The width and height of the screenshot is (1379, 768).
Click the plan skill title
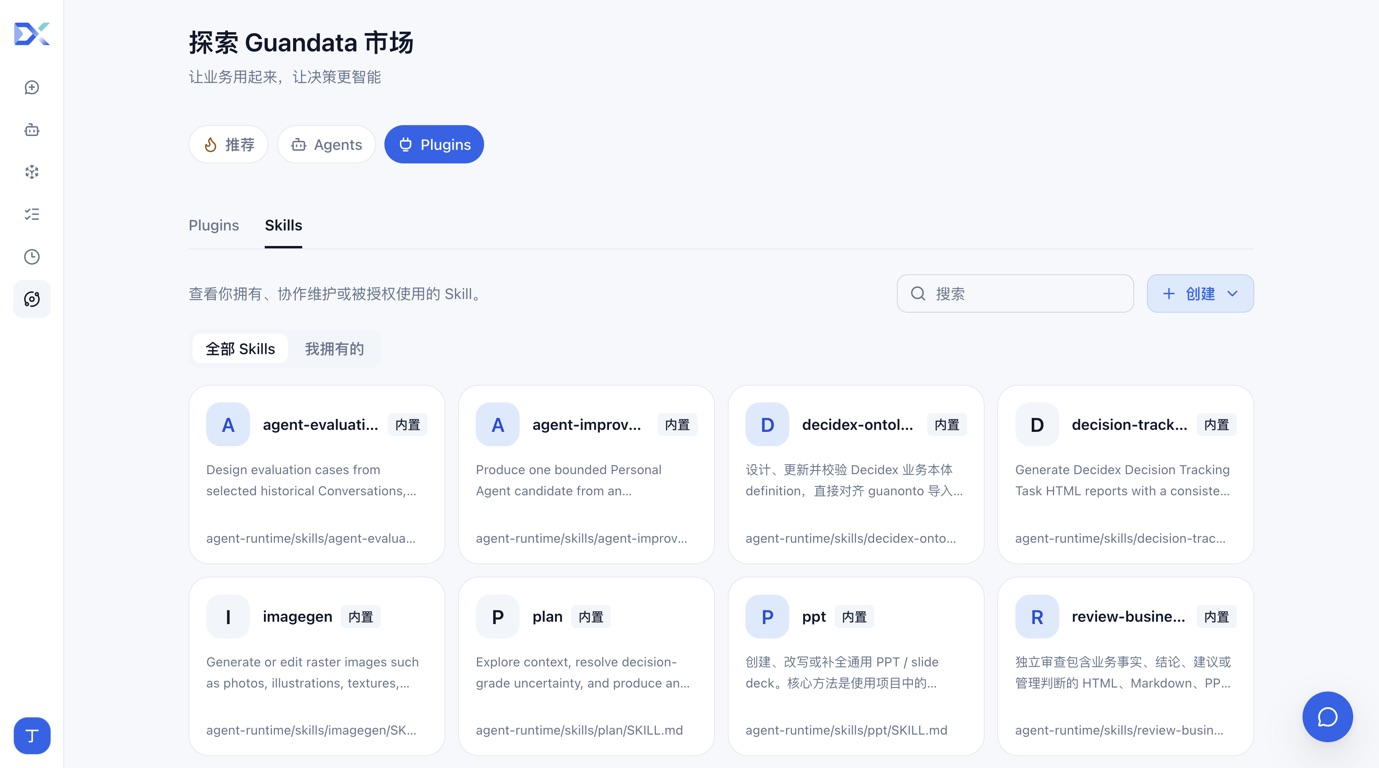(x=547, y=617)
